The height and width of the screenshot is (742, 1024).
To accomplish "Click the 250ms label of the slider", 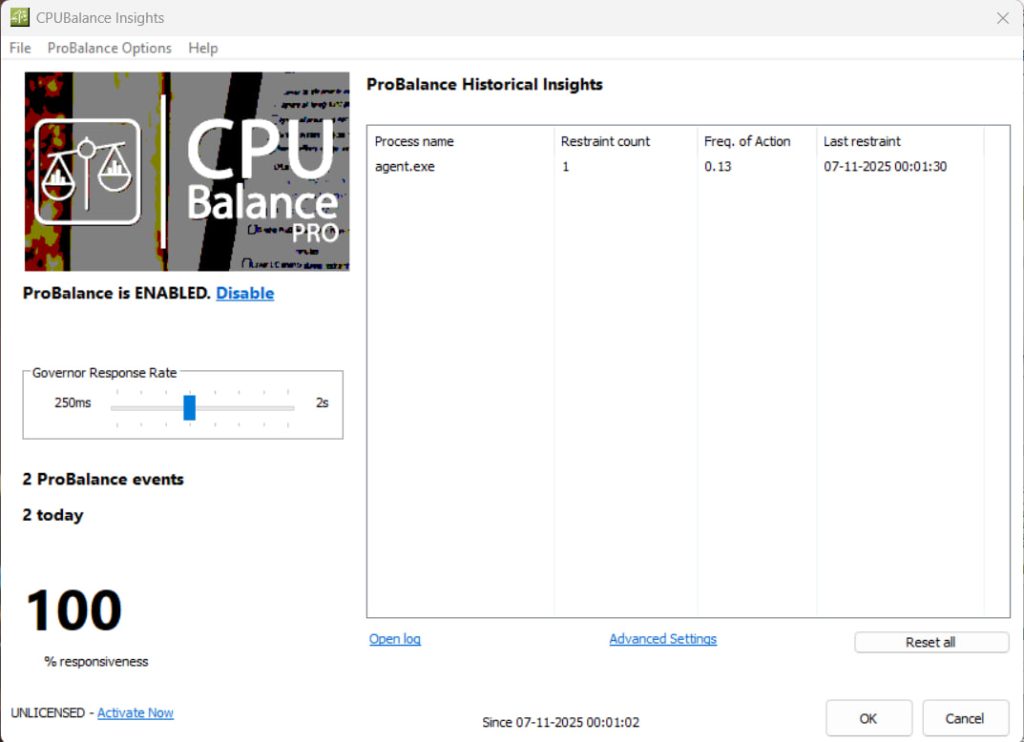I will (72, 403).
